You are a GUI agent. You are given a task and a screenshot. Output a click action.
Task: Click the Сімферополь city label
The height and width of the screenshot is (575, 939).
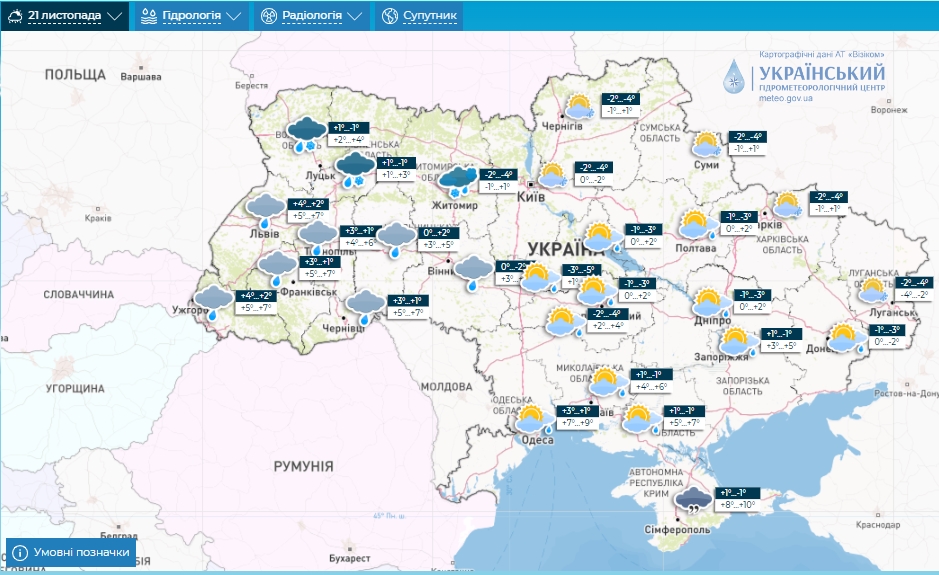click(677, 530)
